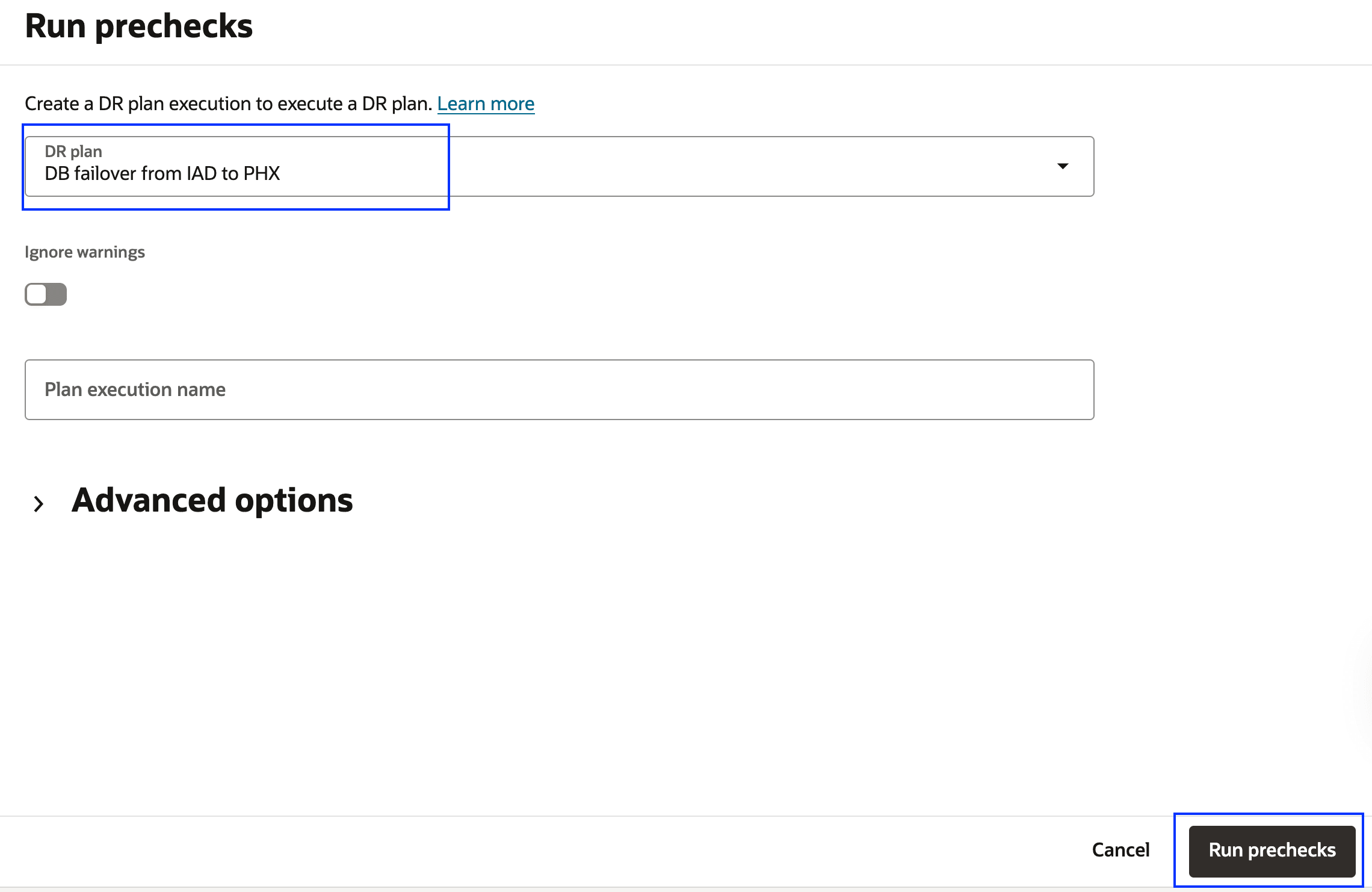Click the Run prechecks page title
Viewport: 1372px width, 892px height.
(x=139, y=26)
